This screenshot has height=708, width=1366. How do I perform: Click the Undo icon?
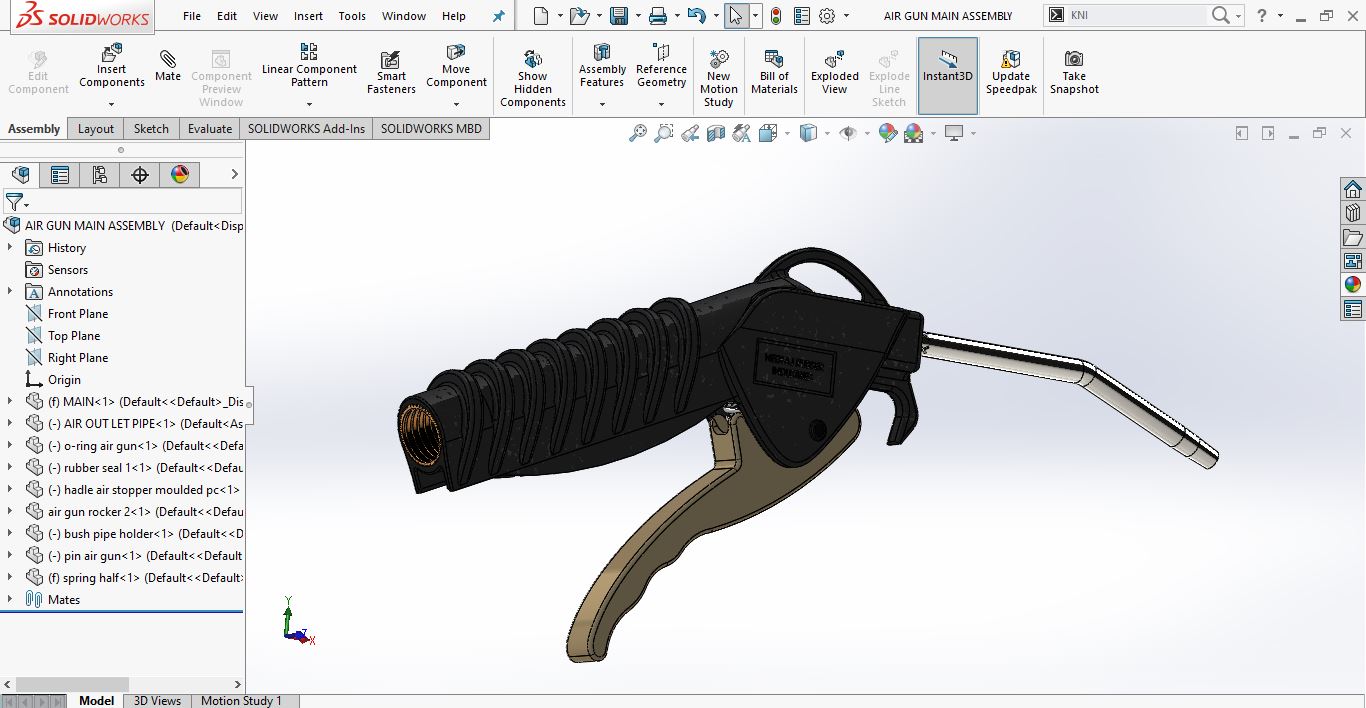(696, 16)
